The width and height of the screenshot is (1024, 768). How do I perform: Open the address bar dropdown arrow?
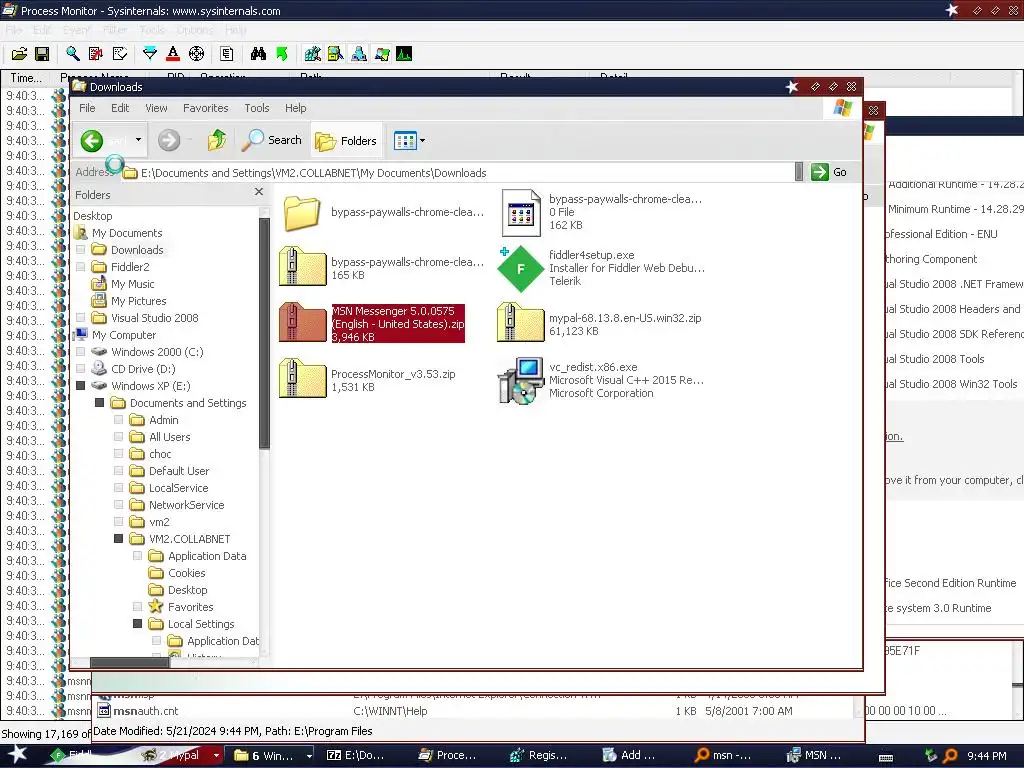tap(799, 172)
